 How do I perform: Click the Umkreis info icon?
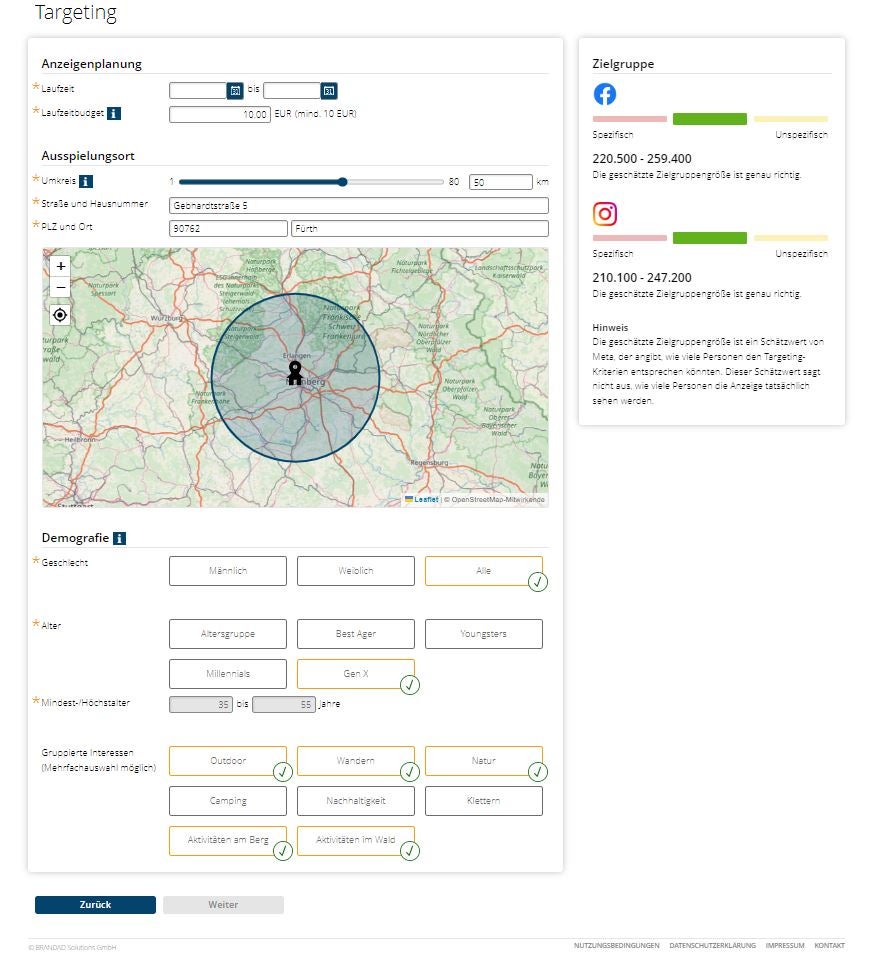(86, 181)
